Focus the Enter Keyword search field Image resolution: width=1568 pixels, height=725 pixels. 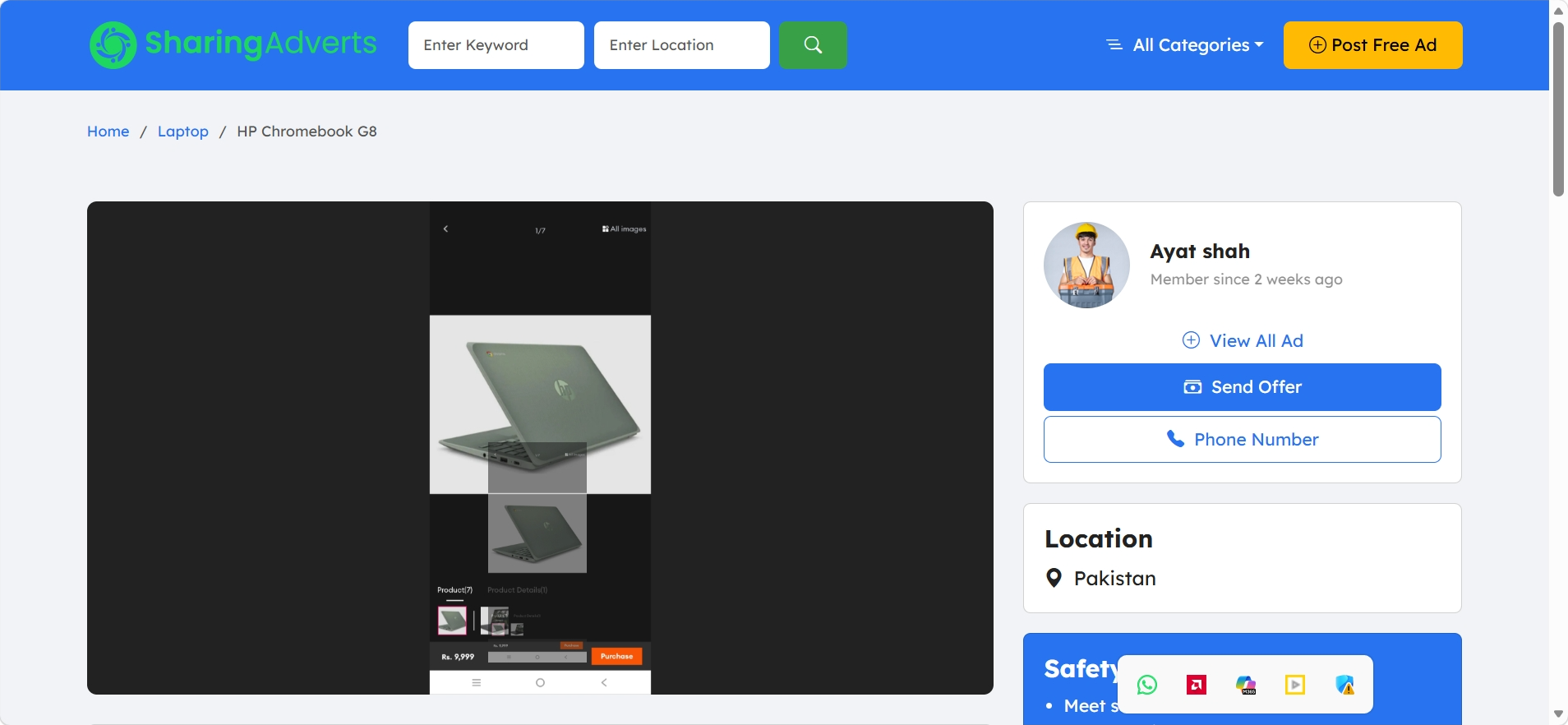(496, 45)
